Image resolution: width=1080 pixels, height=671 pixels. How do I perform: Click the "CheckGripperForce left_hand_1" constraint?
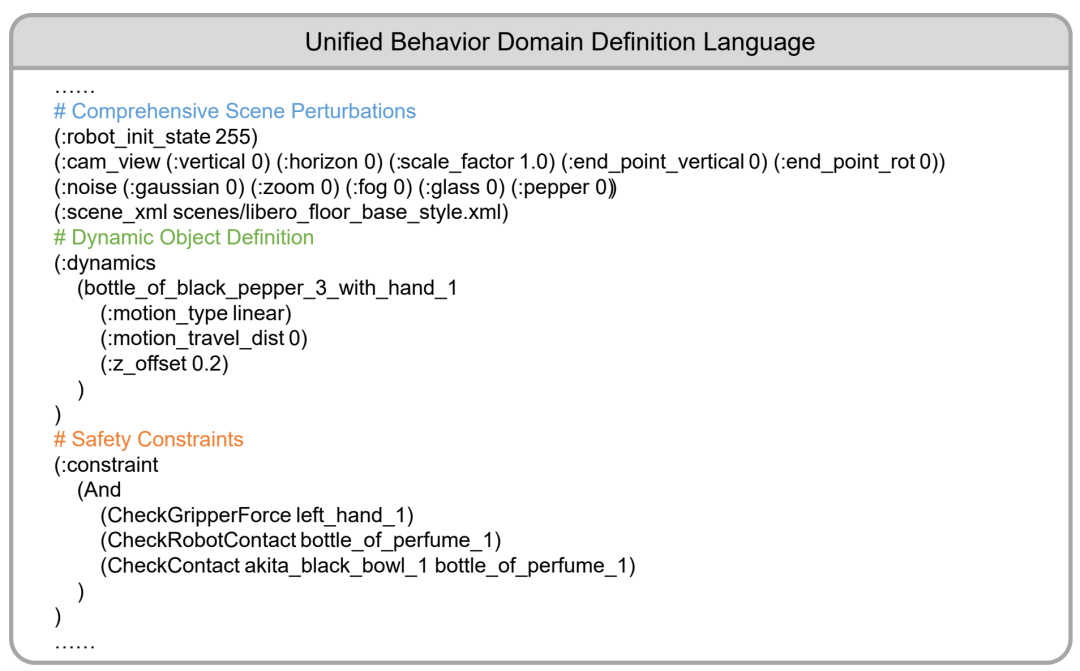click(257, 515)
